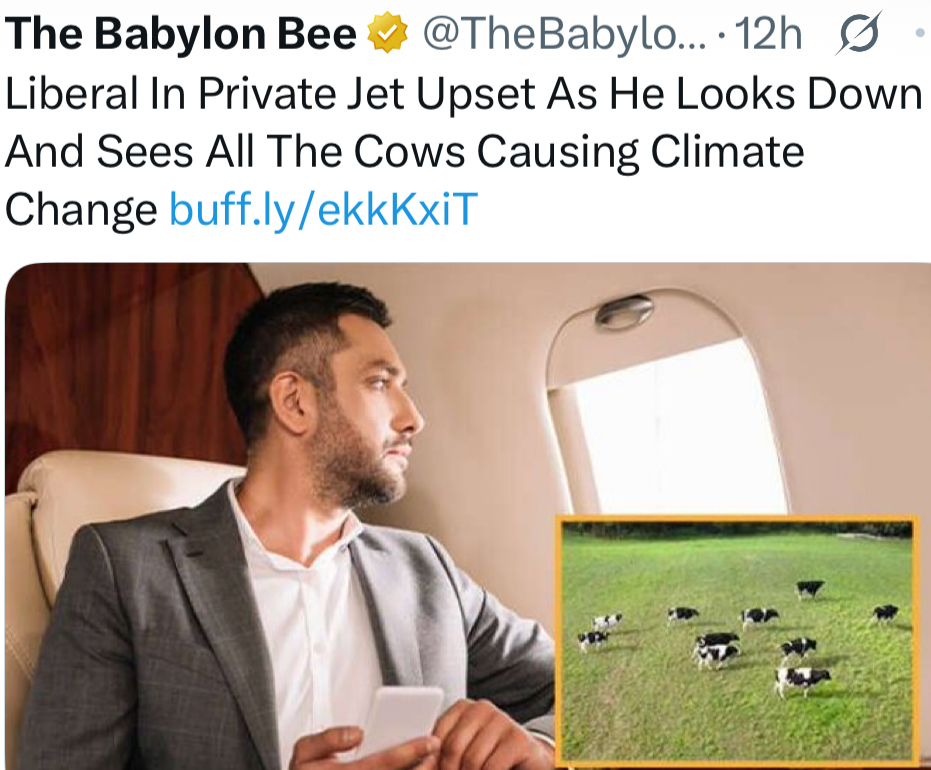Screen dimensions: 931x770
Task: Open The Babylon Bee profile name
Action: [x=181, y=36]
